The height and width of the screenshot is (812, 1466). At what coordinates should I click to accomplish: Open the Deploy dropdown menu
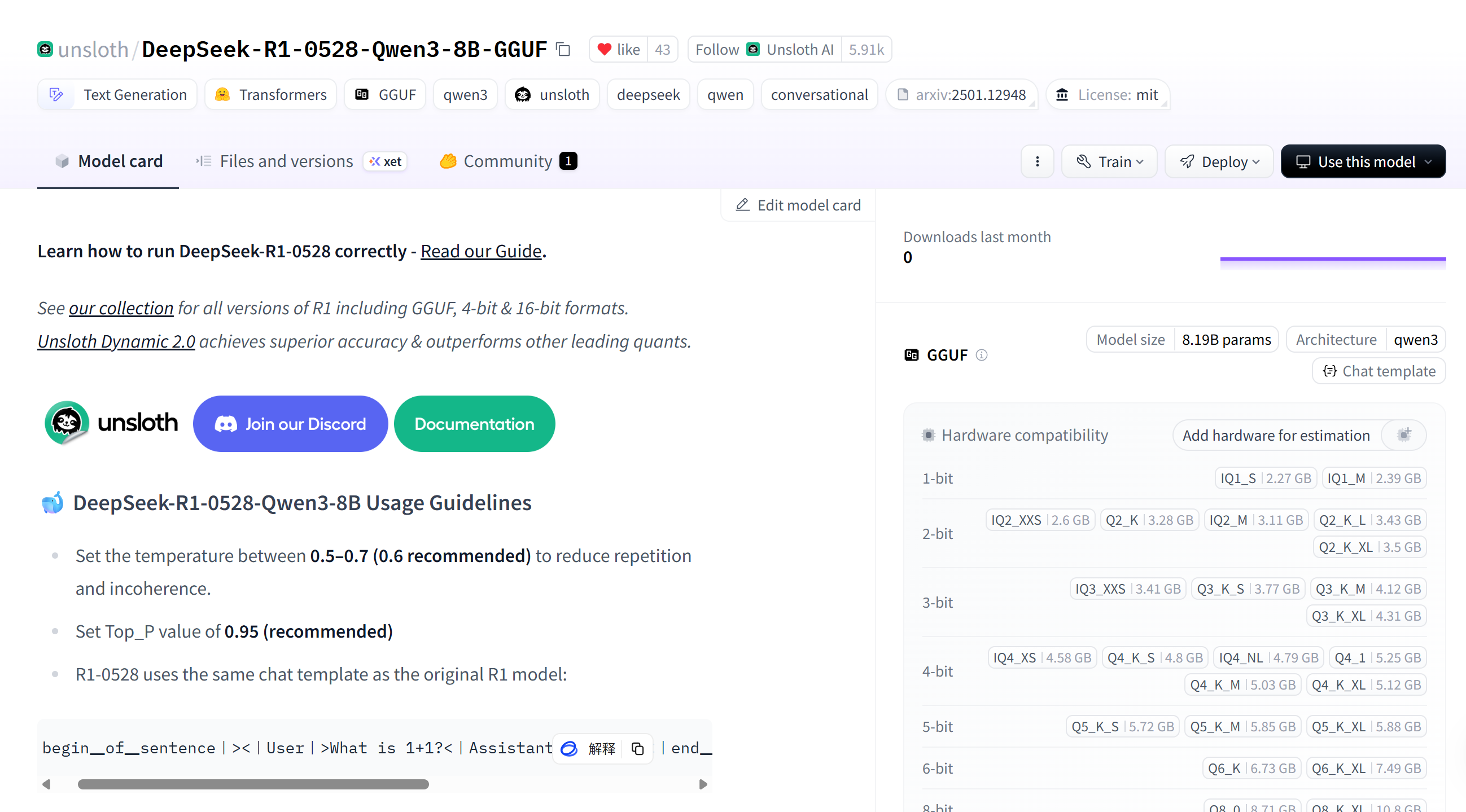pos(1218,161)
